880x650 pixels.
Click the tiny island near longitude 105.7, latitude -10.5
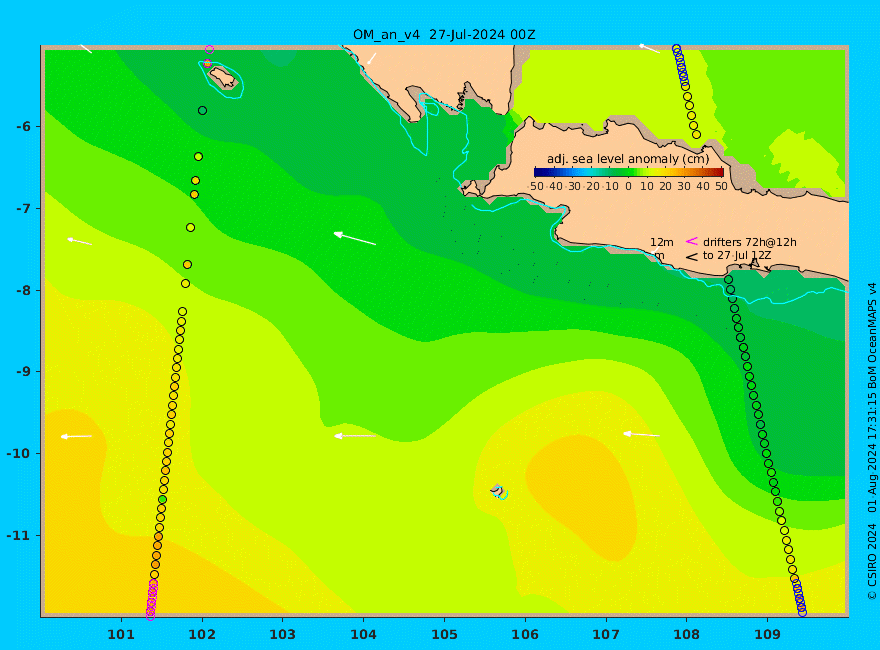point(498,491)
